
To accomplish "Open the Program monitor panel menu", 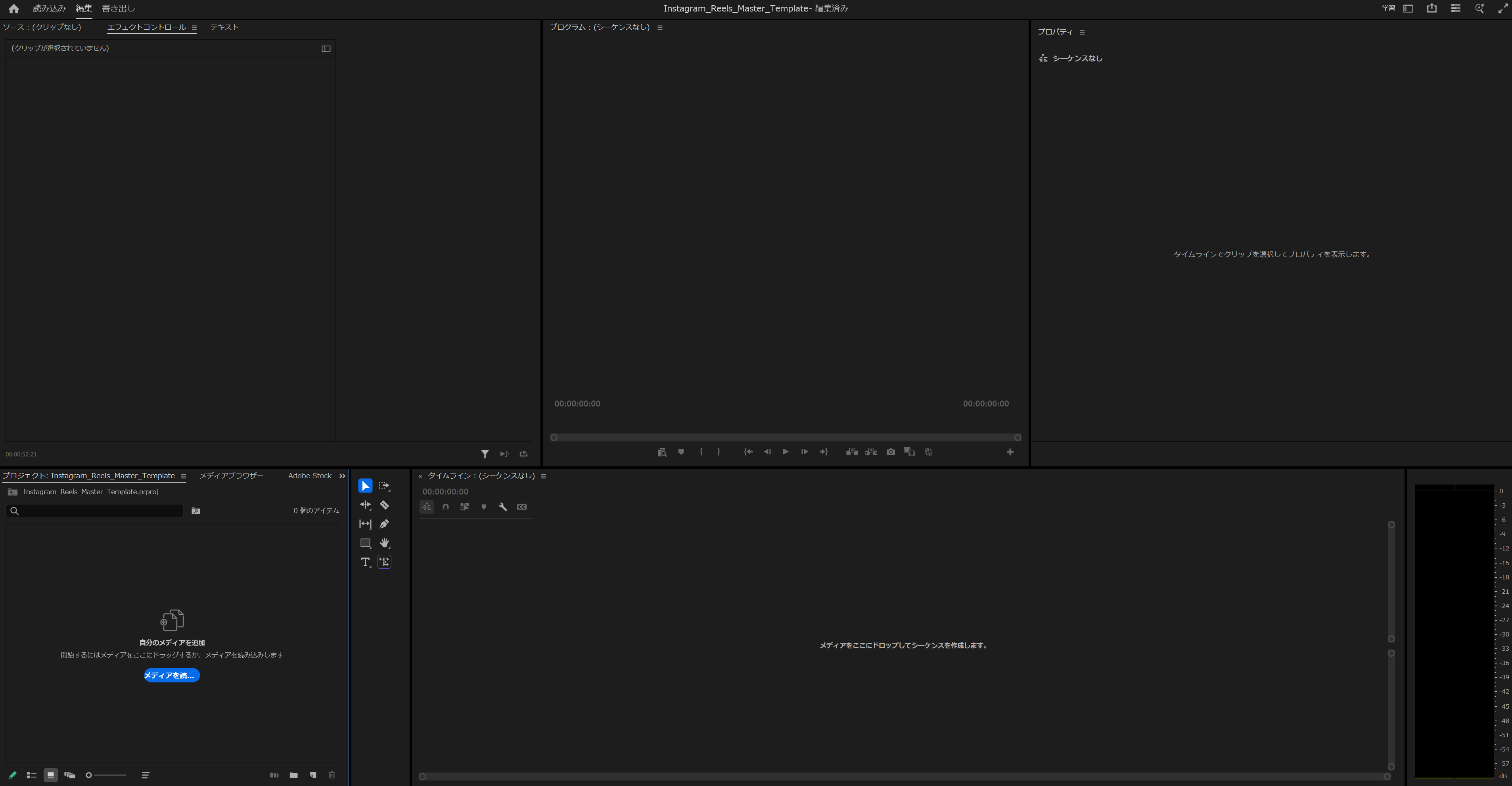I will (x=660, y=28).
